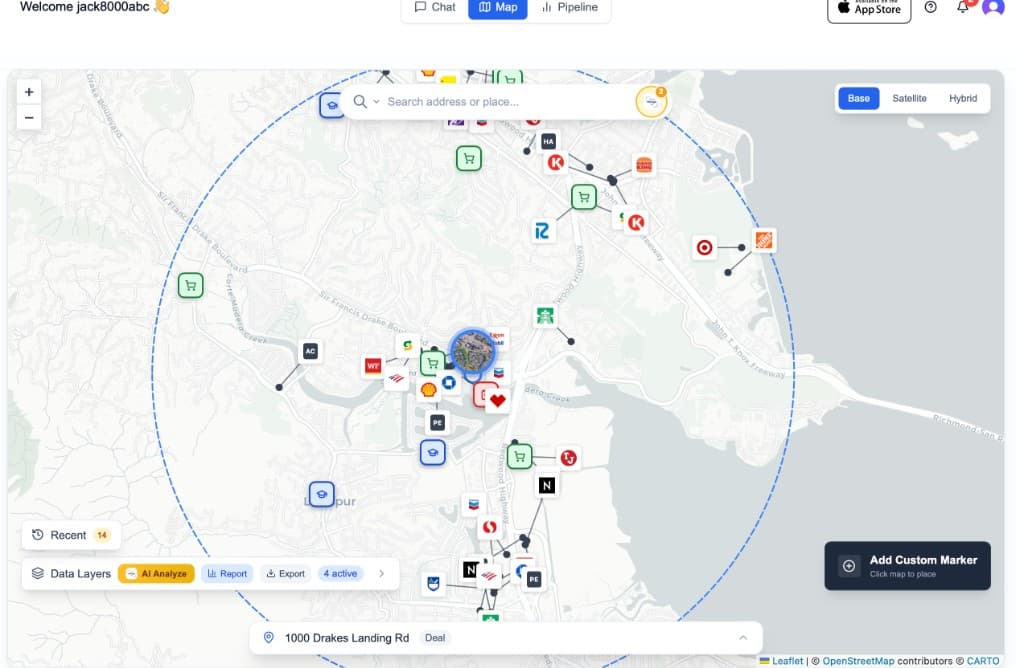The width and height of the screenshot is (1024, 668).
Task: Open the CARTO attribution link
Action: pos(982,661)
